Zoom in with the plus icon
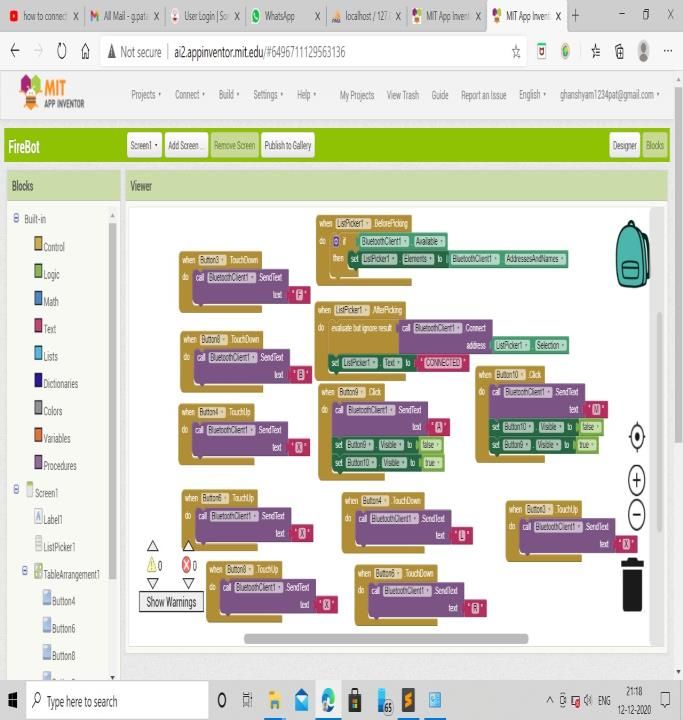Image resolution: width=683 pixels, height=720 pixels. tap(637, 480)
